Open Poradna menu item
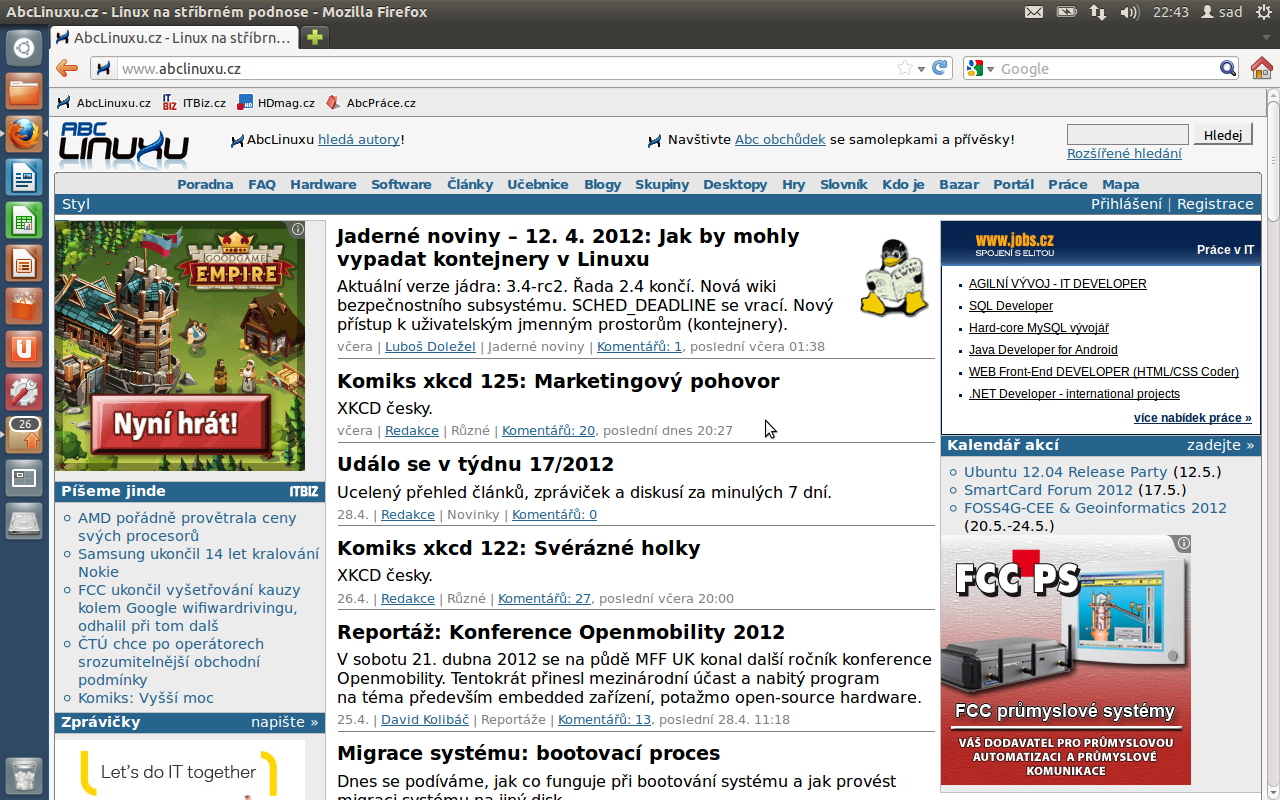This screenshot has width=1280, height=800. 205,184
